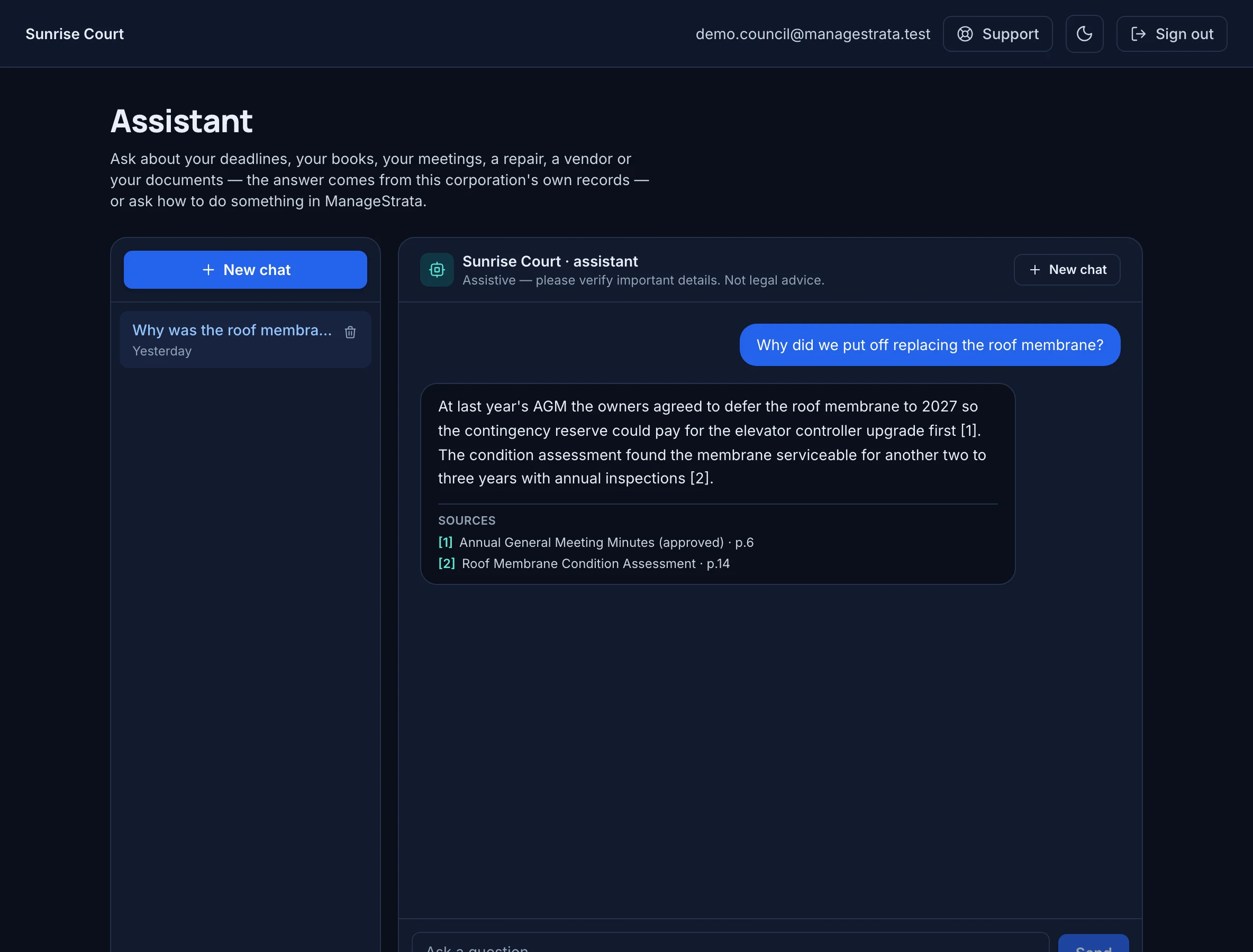
Task: Open source [1] Annual General Meeting Minutes
Action: (x=596, y=542)
